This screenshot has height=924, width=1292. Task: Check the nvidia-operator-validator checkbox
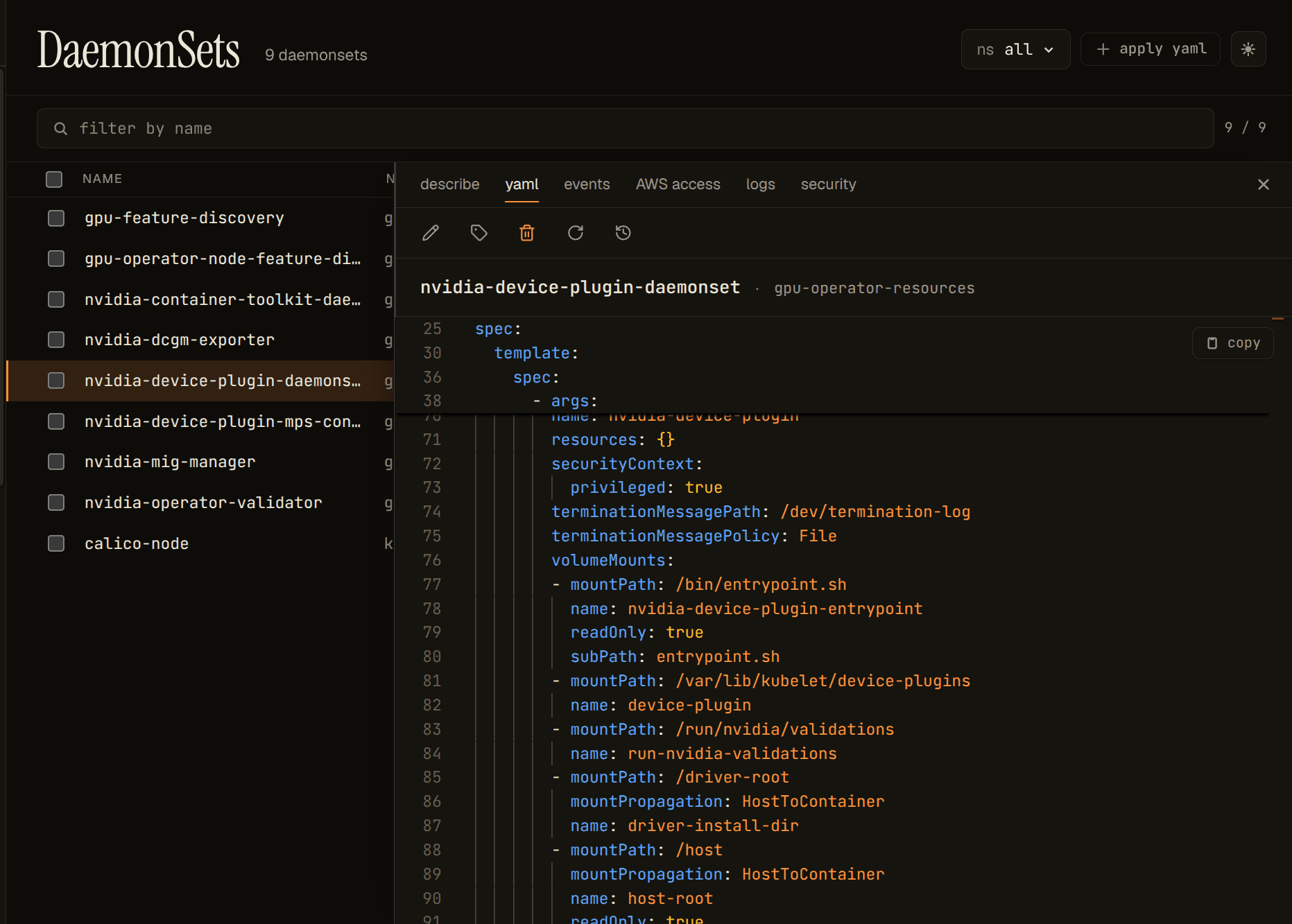pyautogui.click(x=56, y=503)
